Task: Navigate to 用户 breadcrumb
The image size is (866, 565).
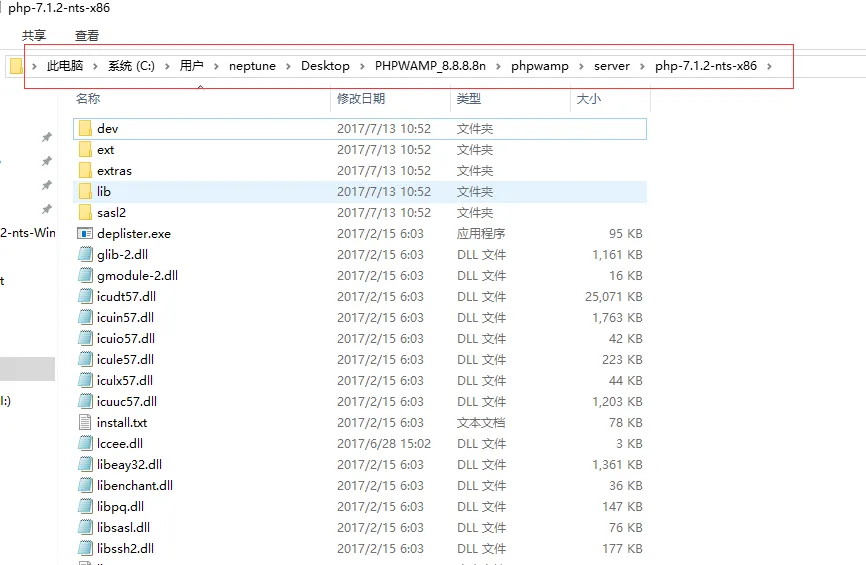Action: [x=192, y=66]
